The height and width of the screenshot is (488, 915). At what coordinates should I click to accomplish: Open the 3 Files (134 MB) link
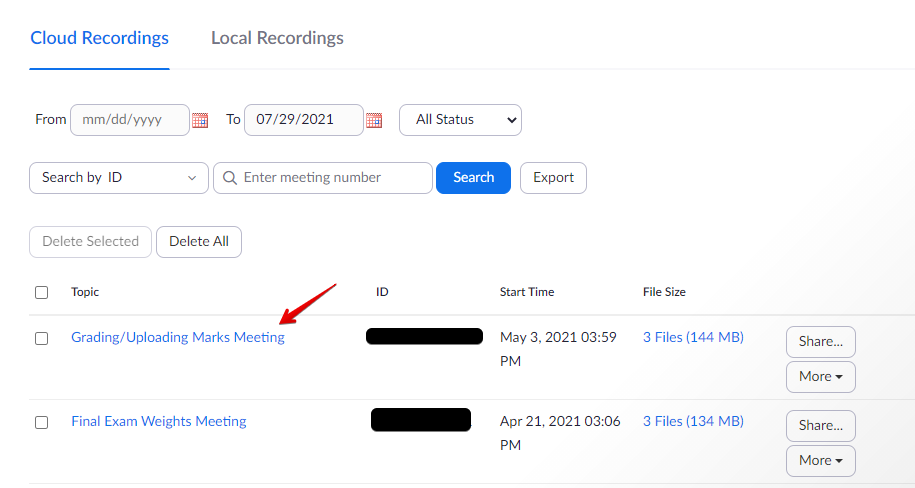[693, 422]
